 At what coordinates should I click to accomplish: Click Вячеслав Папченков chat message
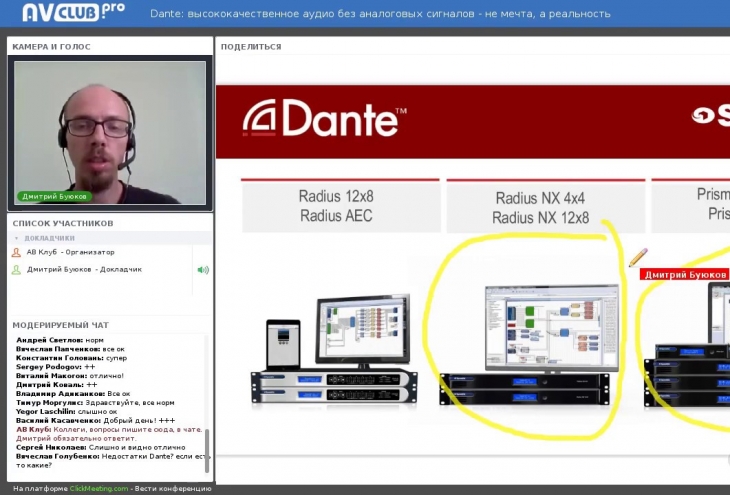click(70, 349)
